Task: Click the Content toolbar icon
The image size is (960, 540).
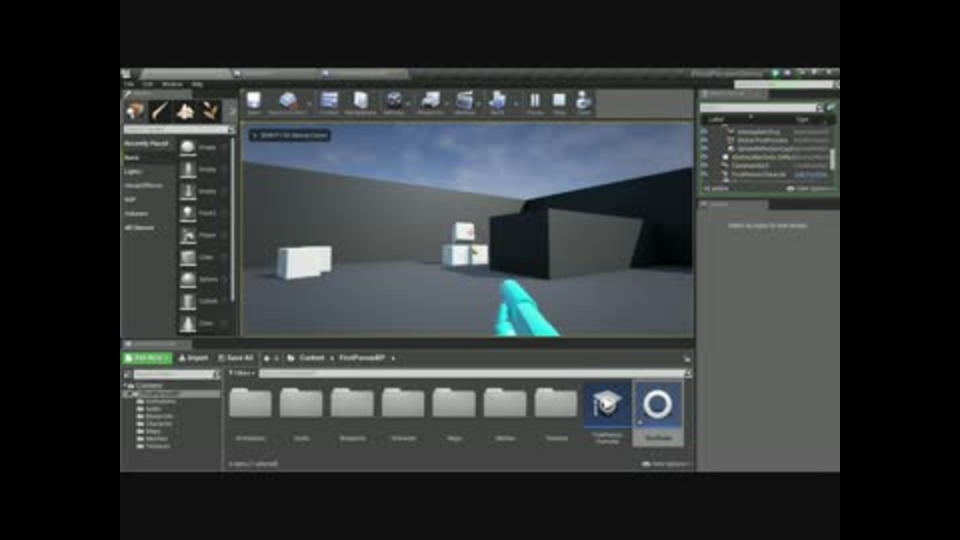Action: [x=329, y=100]
